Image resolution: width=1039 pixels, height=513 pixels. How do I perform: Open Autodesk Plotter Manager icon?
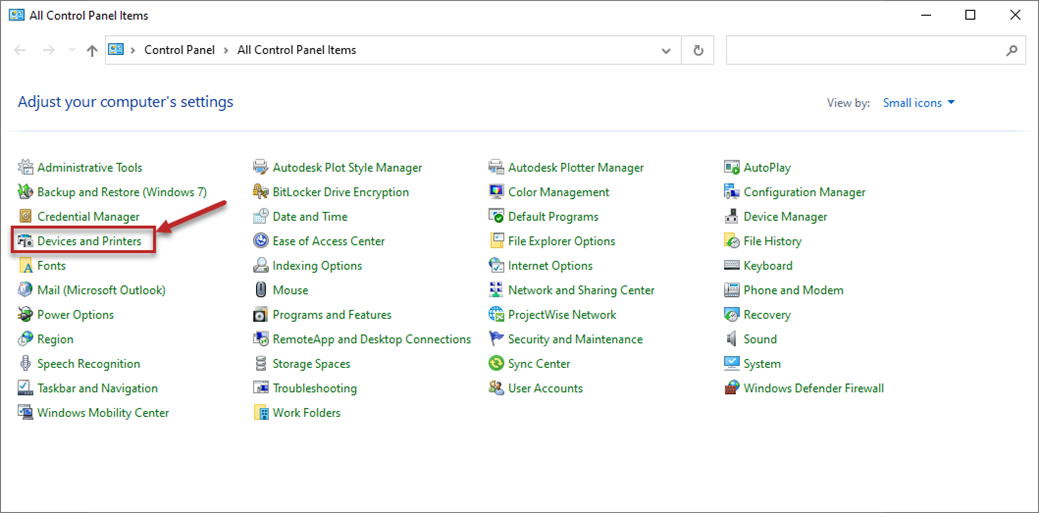tap(496, 168)
